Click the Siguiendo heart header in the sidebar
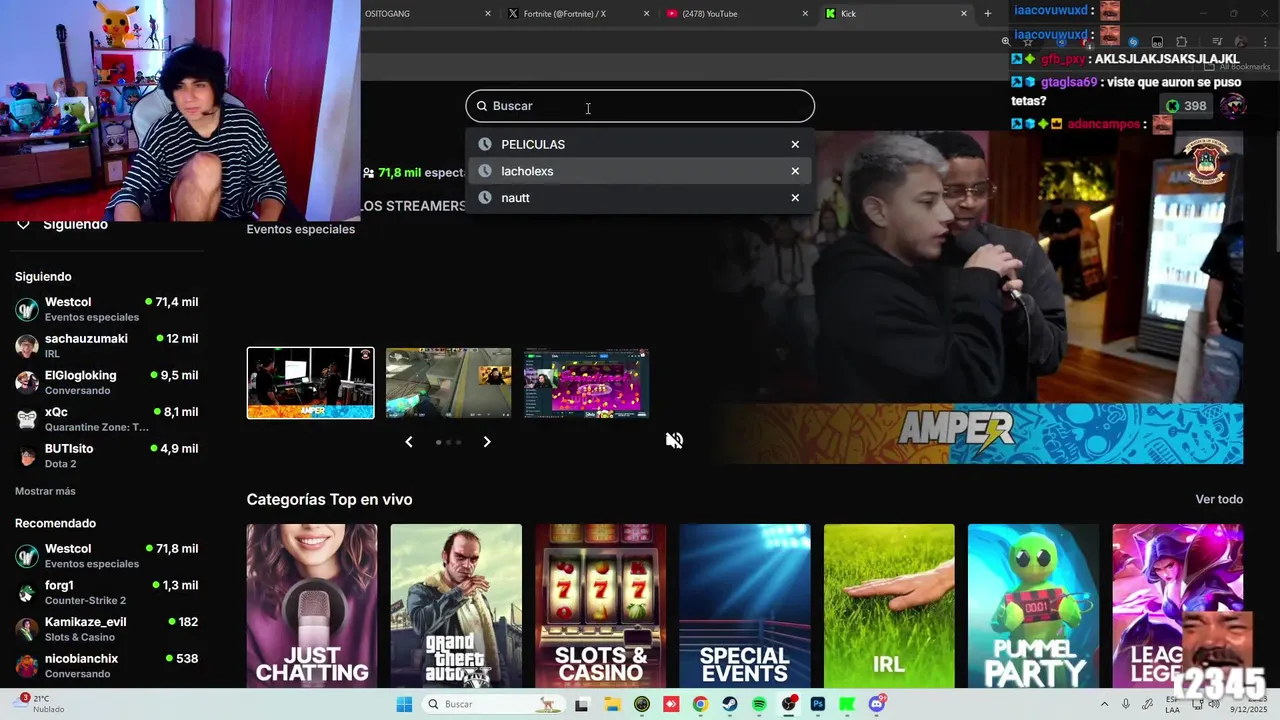Screen dimensions: 1280x720 pyautogui.click(x=63, y=225)
